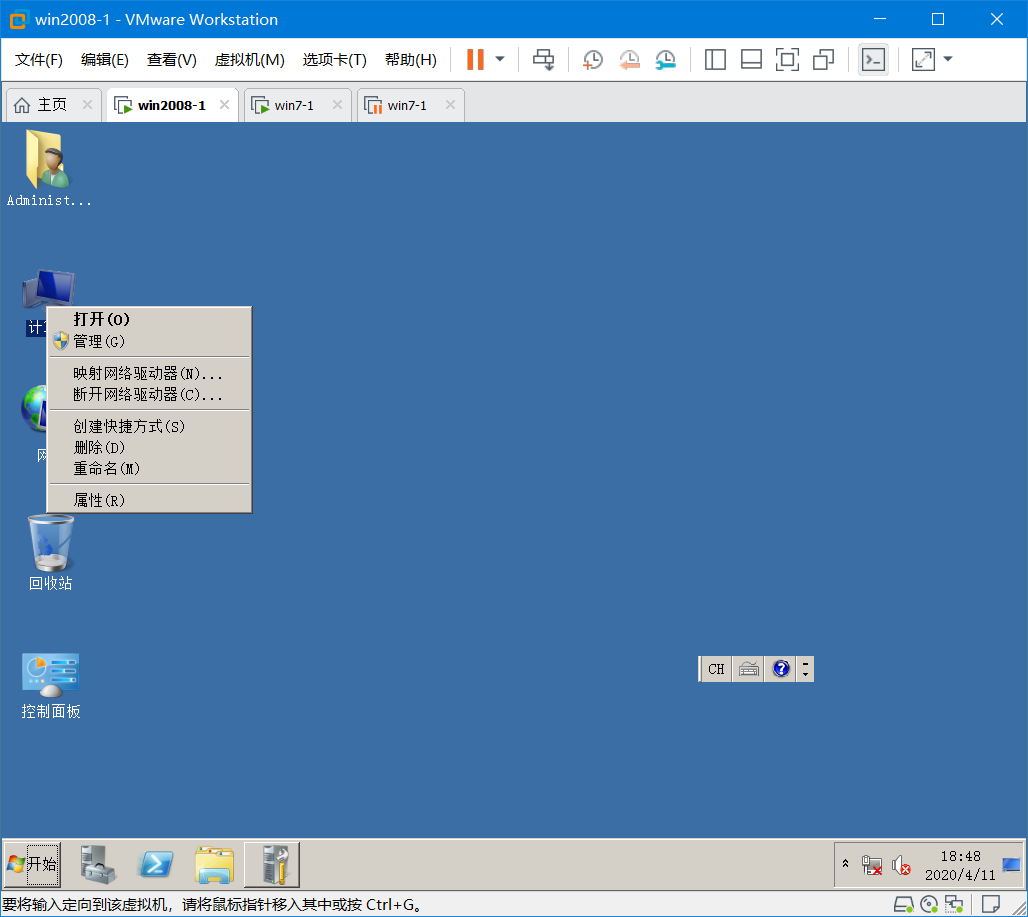This screenshot has width=1028, height=917.
Task: Click the muted volume tray icon
Action: coord(901,865)
